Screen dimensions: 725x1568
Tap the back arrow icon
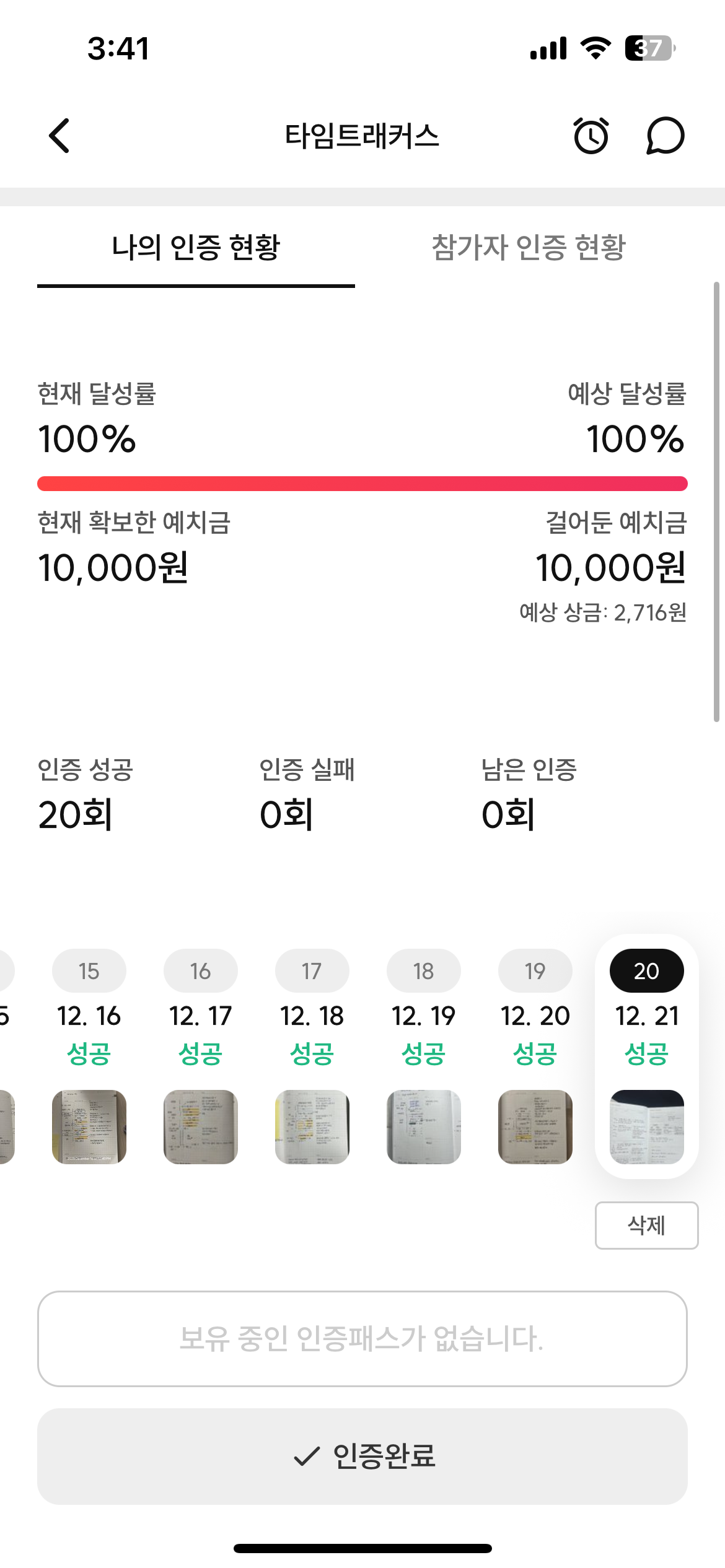click(59, 136)
